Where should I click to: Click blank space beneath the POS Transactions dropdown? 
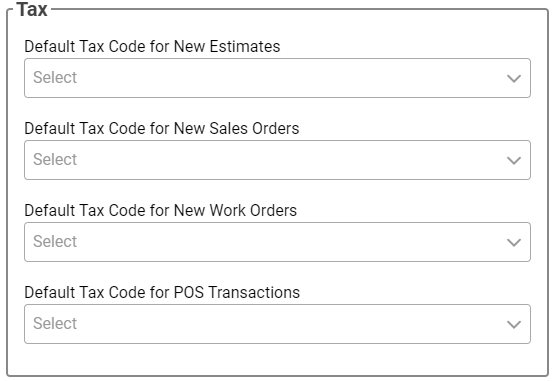coord(277,359)
